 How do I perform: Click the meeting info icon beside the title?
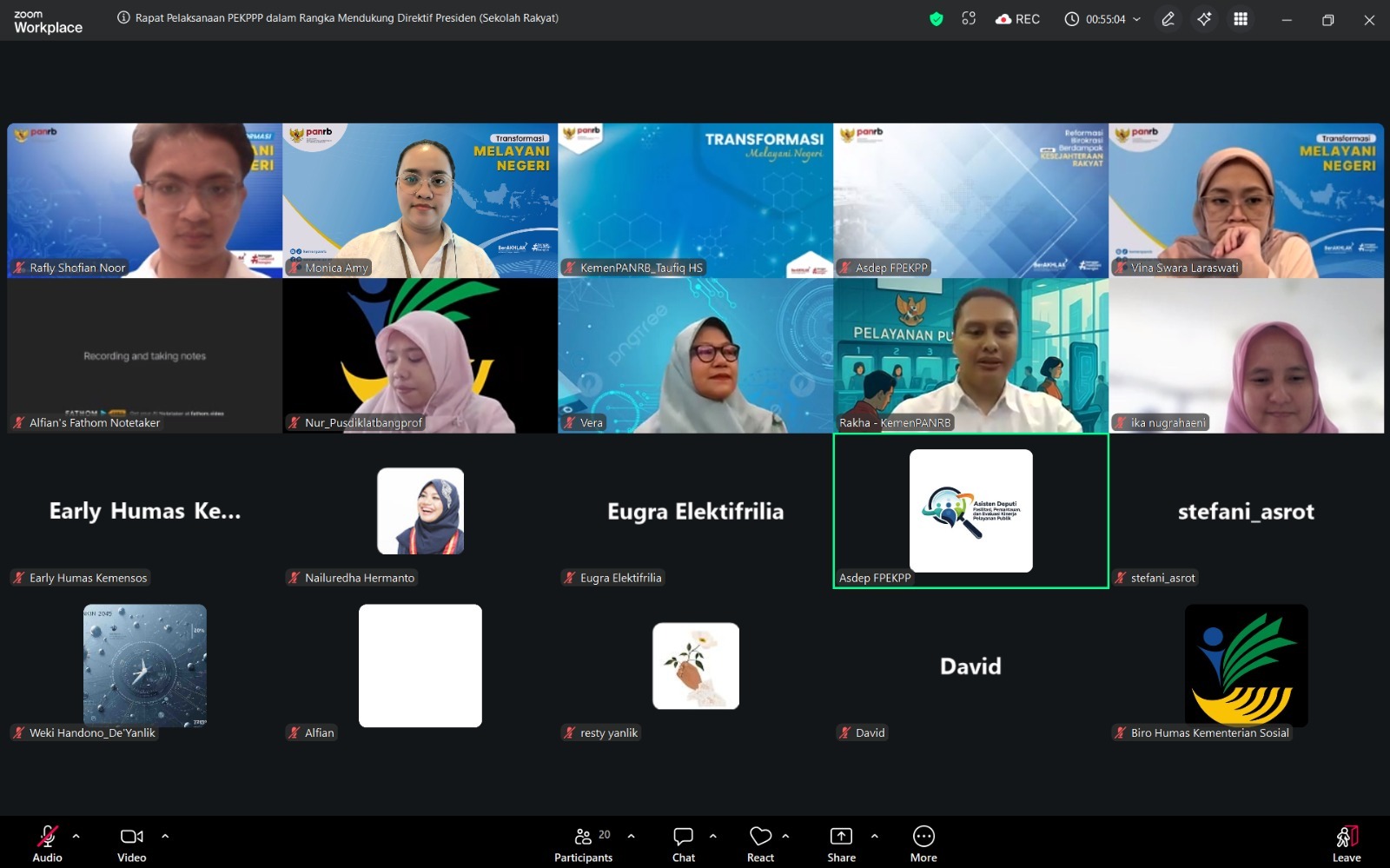pos(123,17)
